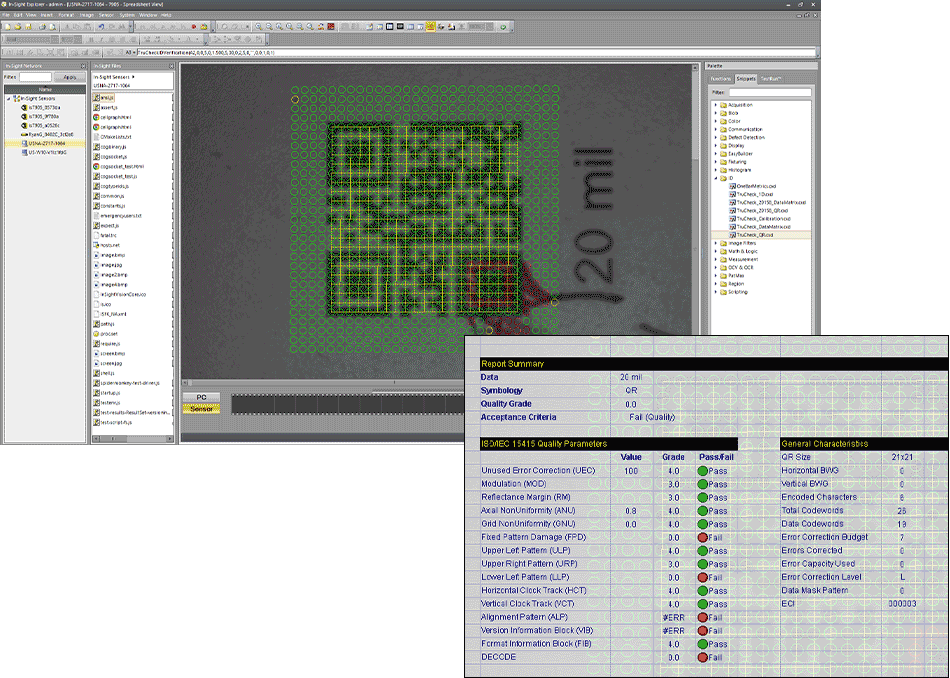Open celigraph.html in In-Sight Files
This screenshot has width=950, height=678.
pyautogui.click(x=117, y=117)
